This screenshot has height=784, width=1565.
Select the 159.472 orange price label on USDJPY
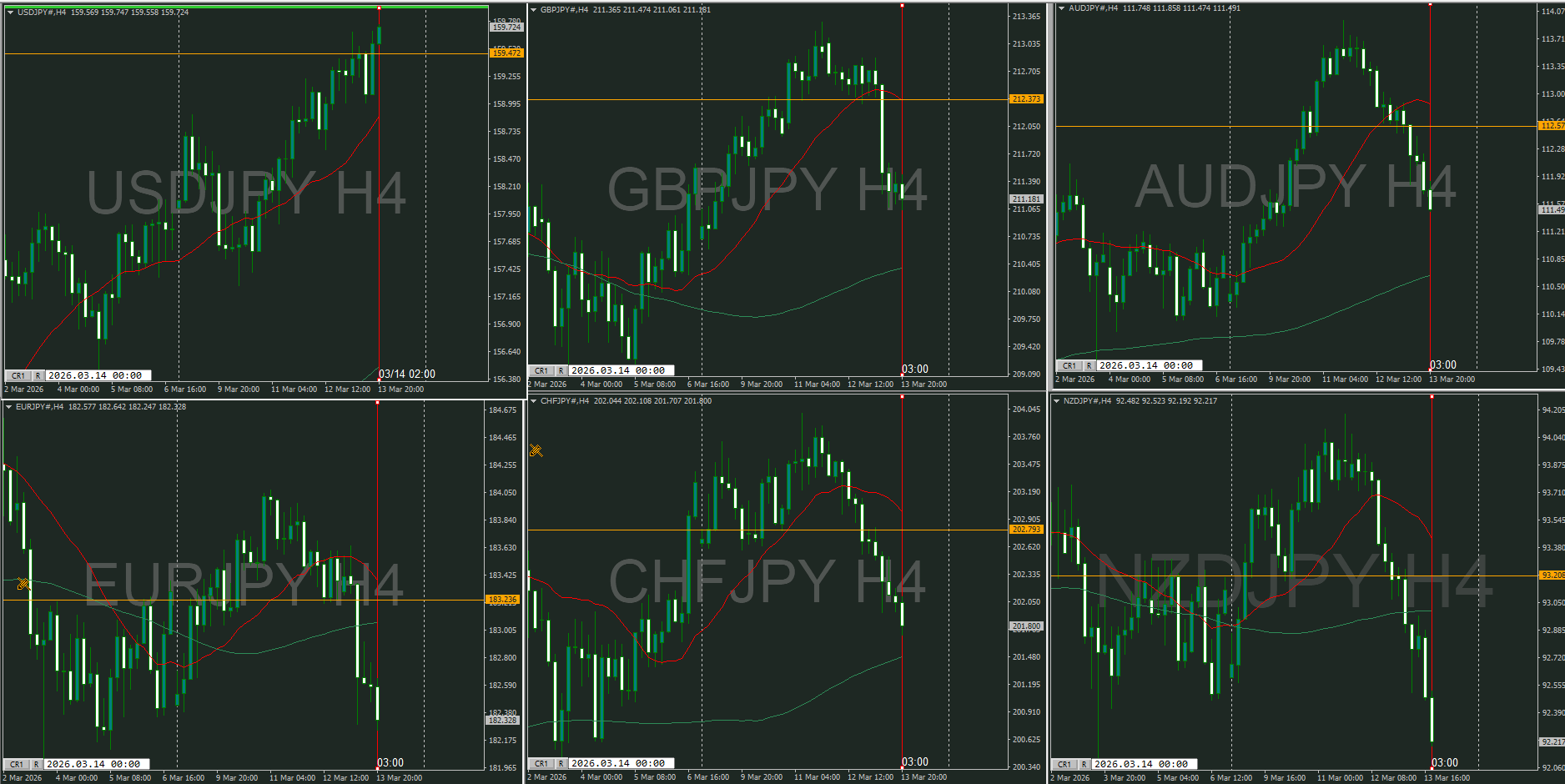506,53
